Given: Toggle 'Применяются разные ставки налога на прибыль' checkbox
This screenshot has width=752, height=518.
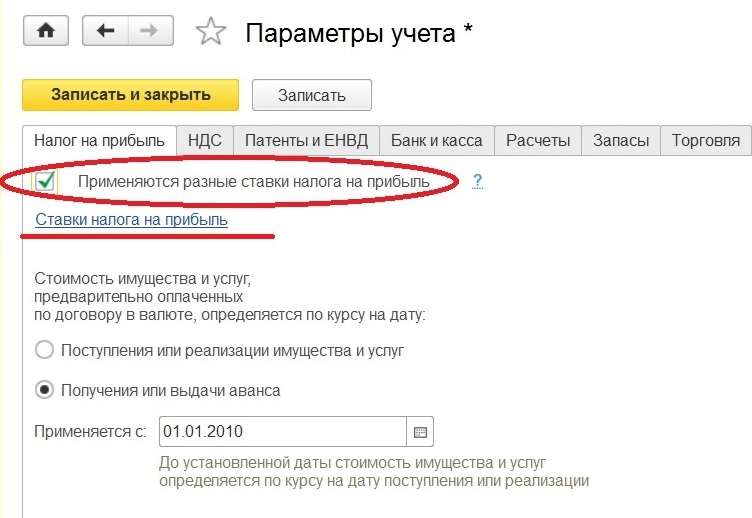Looking at the screenshot, I should [45, 181].
